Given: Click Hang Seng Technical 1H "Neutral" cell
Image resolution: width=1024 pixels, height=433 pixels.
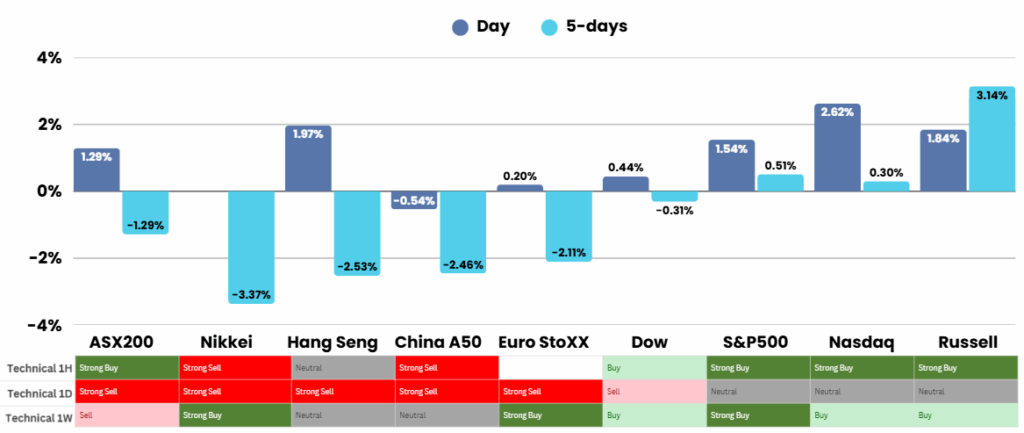Looking at the screenshot, I should pos(341,367).
